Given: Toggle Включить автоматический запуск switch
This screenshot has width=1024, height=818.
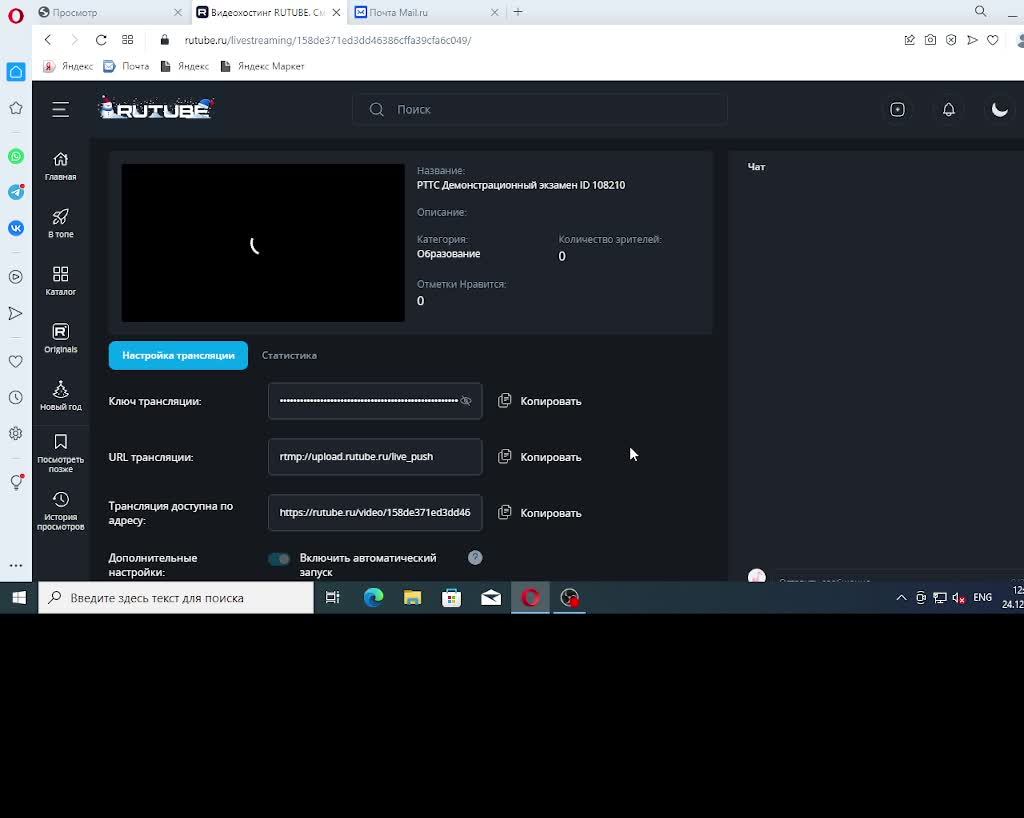Looking at the screenshot, I should (279, 559).
